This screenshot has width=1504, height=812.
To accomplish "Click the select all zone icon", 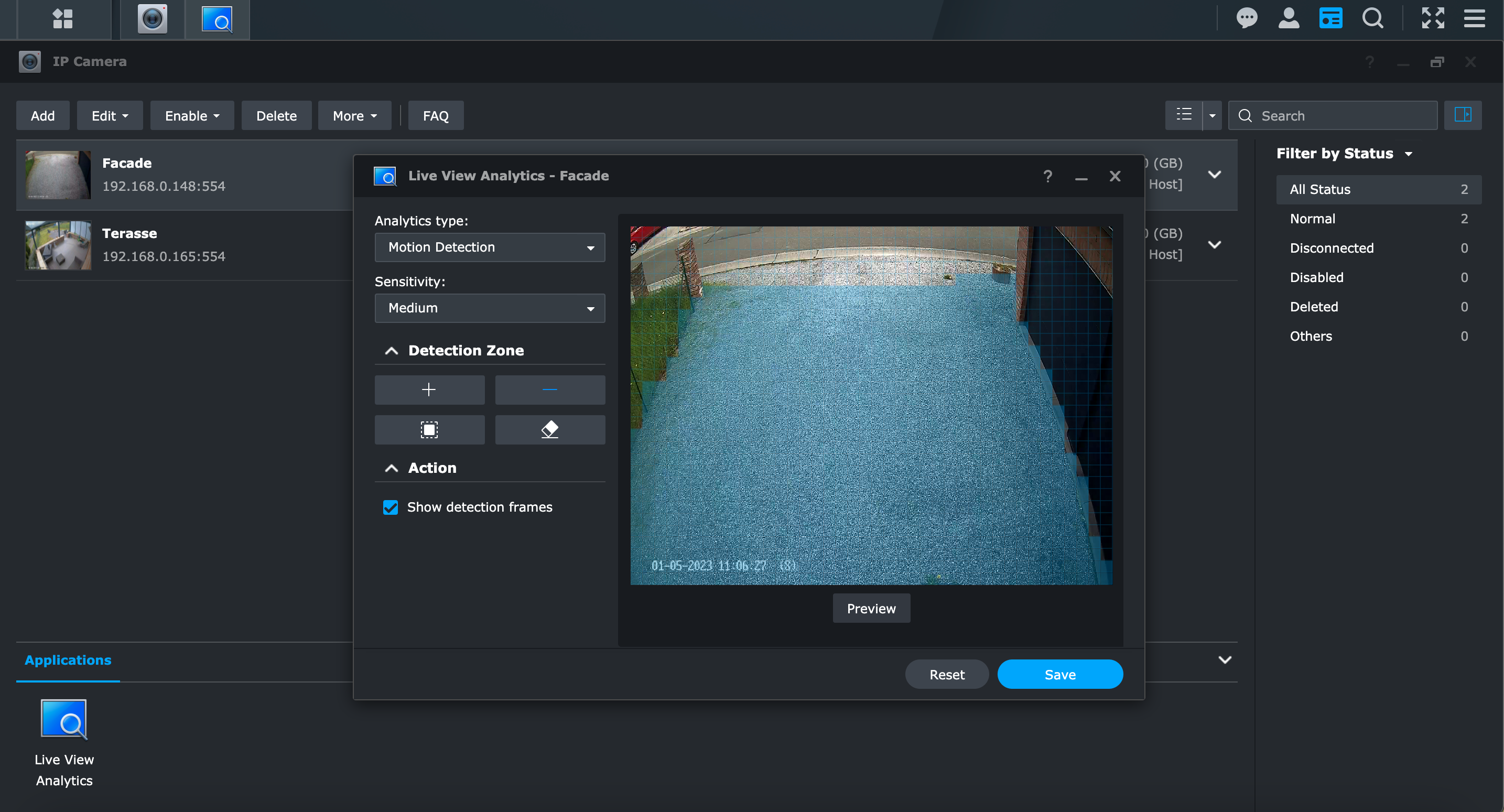I will coord(429,430).
